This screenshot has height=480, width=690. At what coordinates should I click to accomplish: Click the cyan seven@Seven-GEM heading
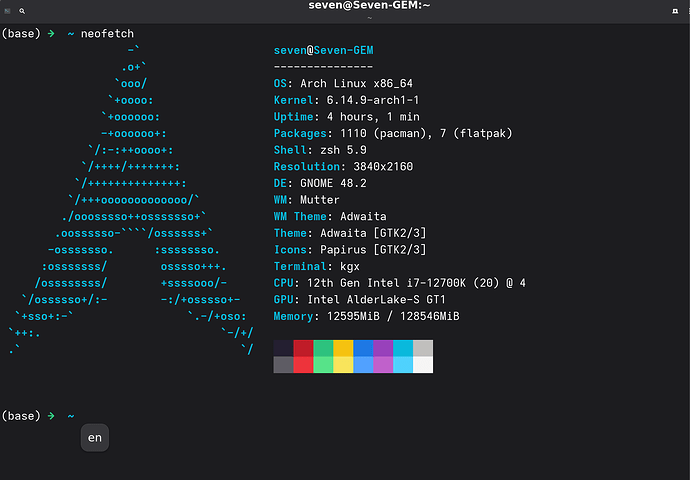click(323, 50)
